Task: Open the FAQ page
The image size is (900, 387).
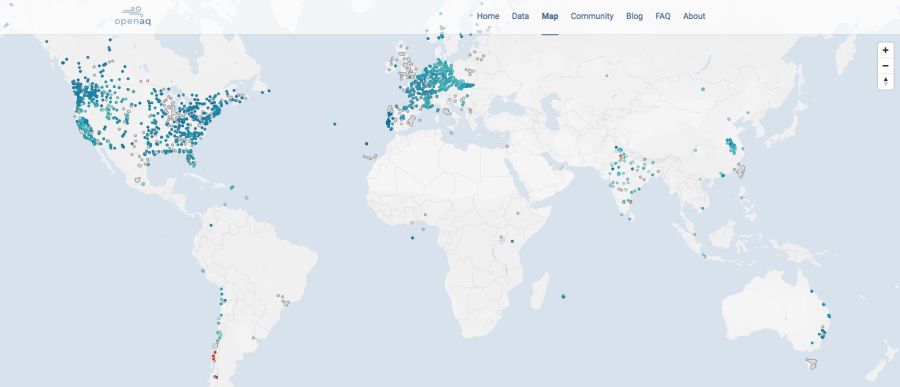Action: click(x=663, y=16)
